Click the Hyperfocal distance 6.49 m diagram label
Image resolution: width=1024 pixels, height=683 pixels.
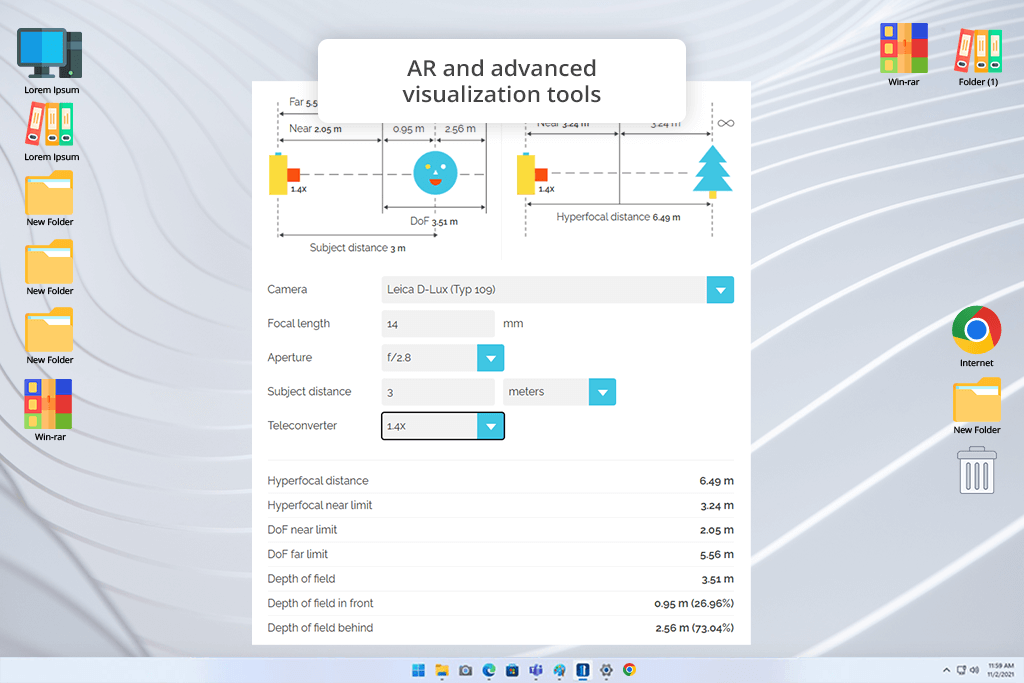pyautogui.click(x=618, y=217)
